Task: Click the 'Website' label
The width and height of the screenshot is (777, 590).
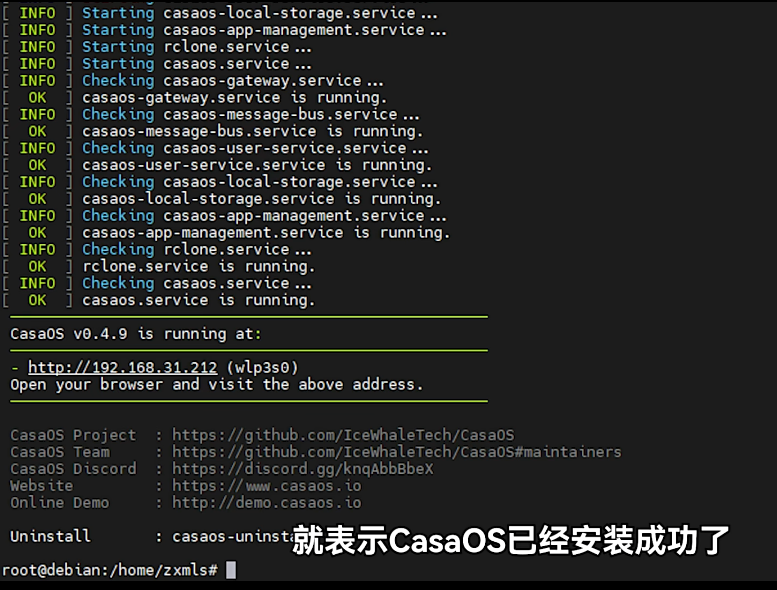Action: point(42,485)
